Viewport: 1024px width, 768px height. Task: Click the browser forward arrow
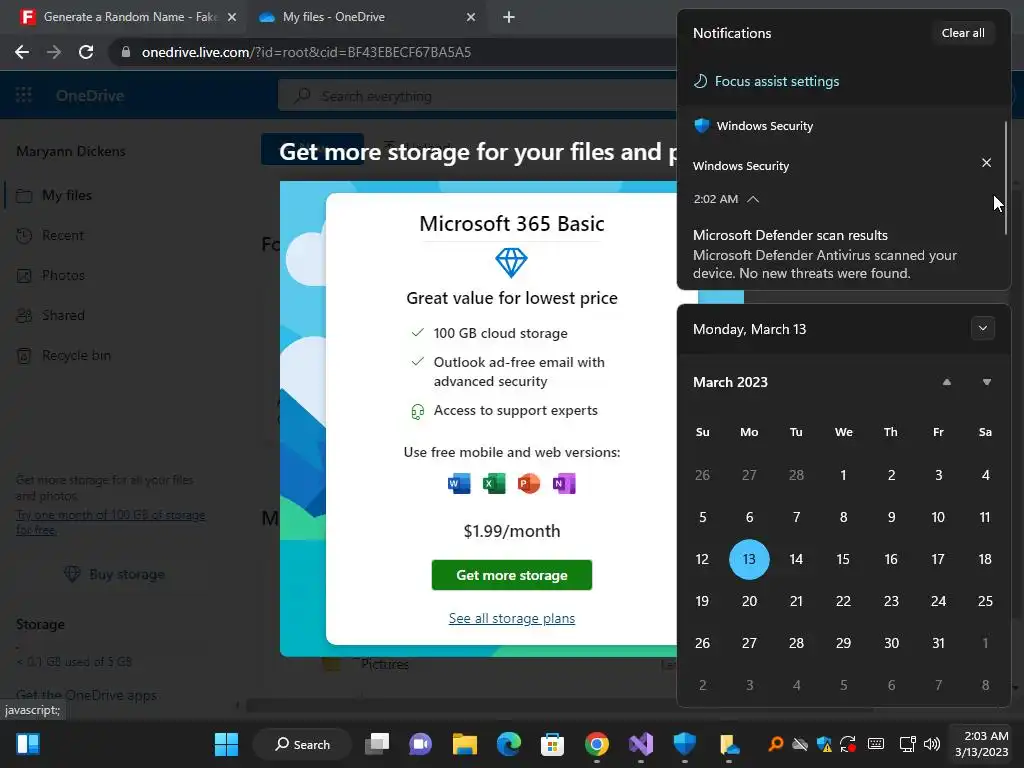(54, 52)
